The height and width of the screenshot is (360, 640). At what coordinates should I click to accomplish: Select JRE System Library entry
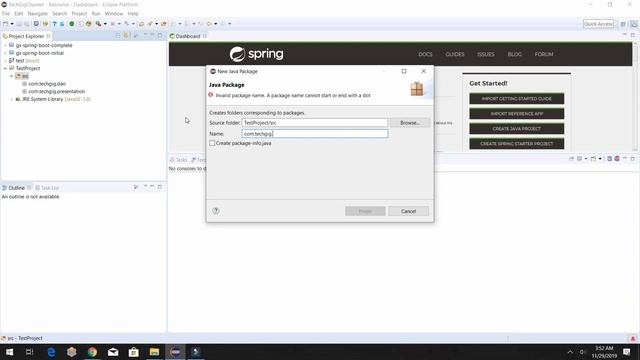click(53, 99)
